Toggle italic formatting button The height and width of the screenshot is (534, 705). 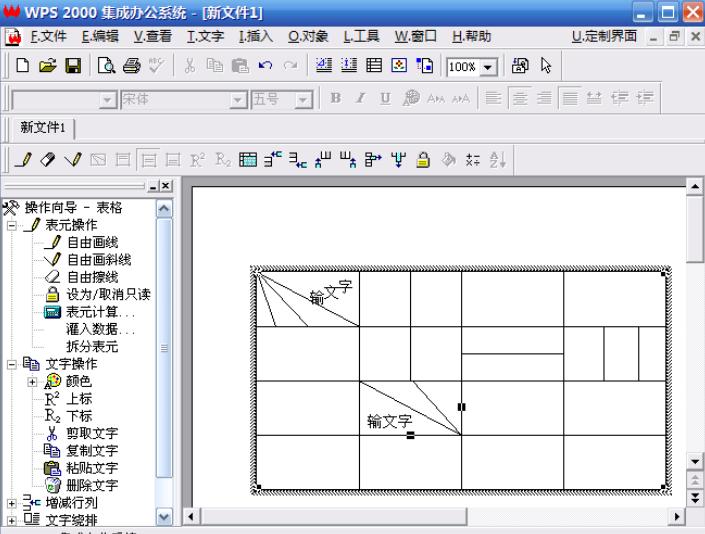(360, 98)
